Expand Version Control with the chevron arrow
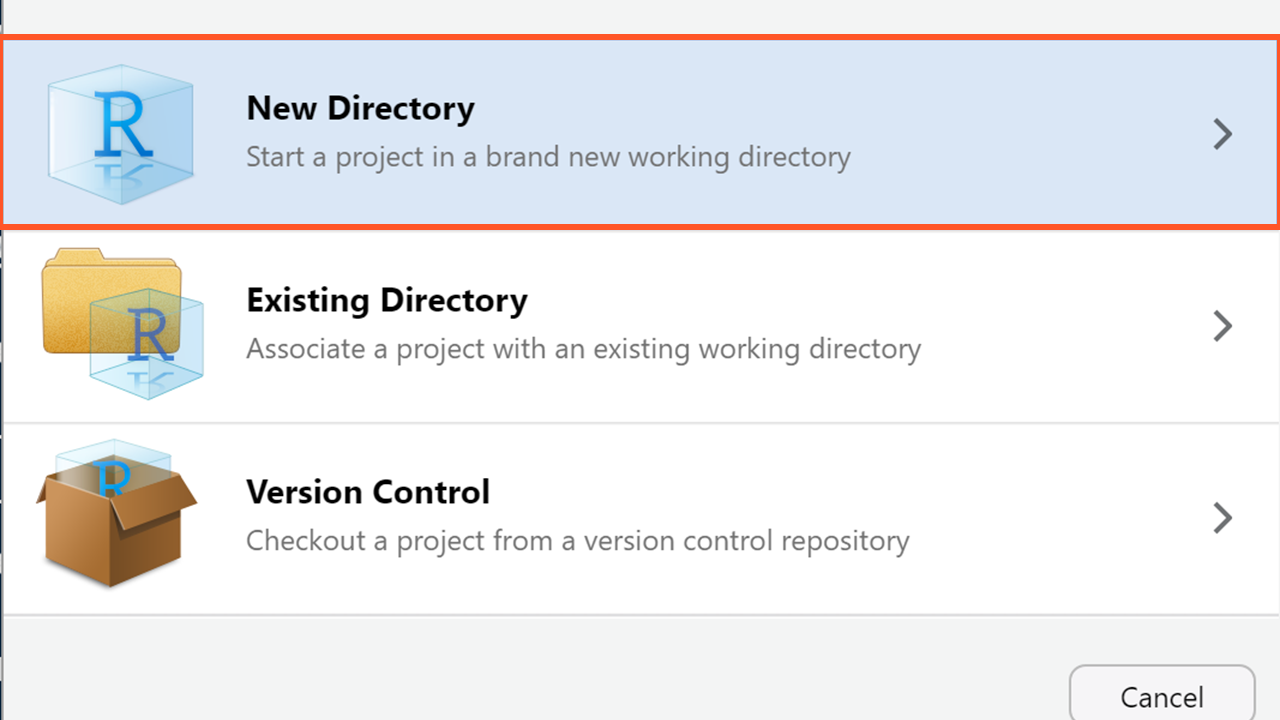The image size is (1280, 720). (1222, 518)
